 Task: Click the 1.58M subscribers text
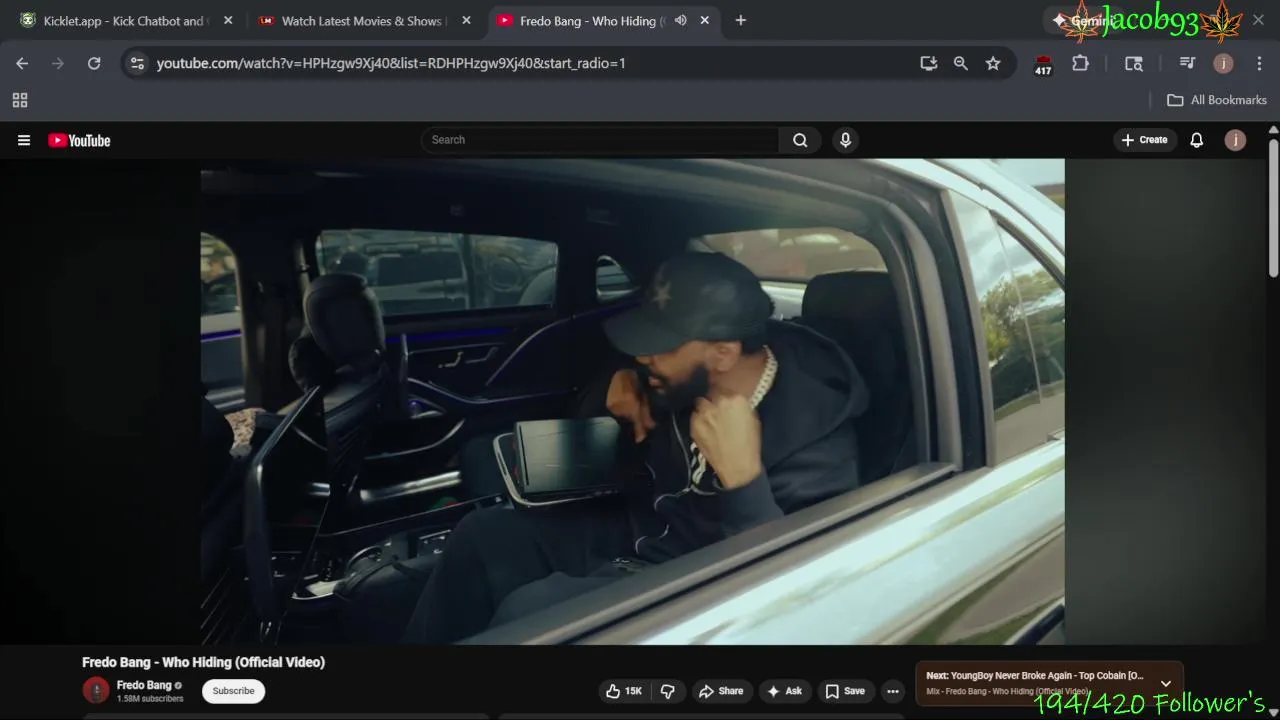pyautogui.click(x=150, y=699)
